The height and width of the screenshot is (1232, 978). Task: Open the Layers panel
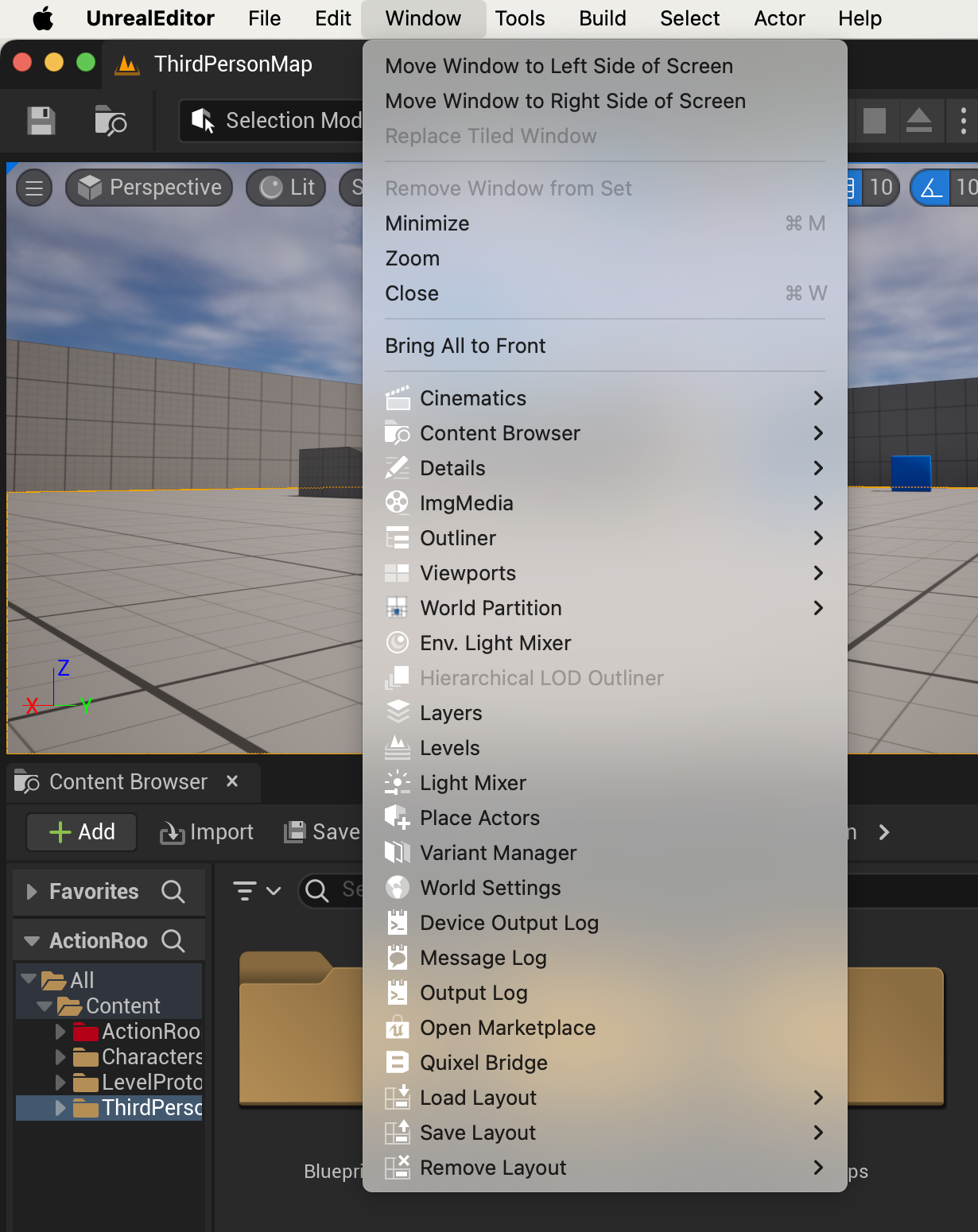pos(605,713)
